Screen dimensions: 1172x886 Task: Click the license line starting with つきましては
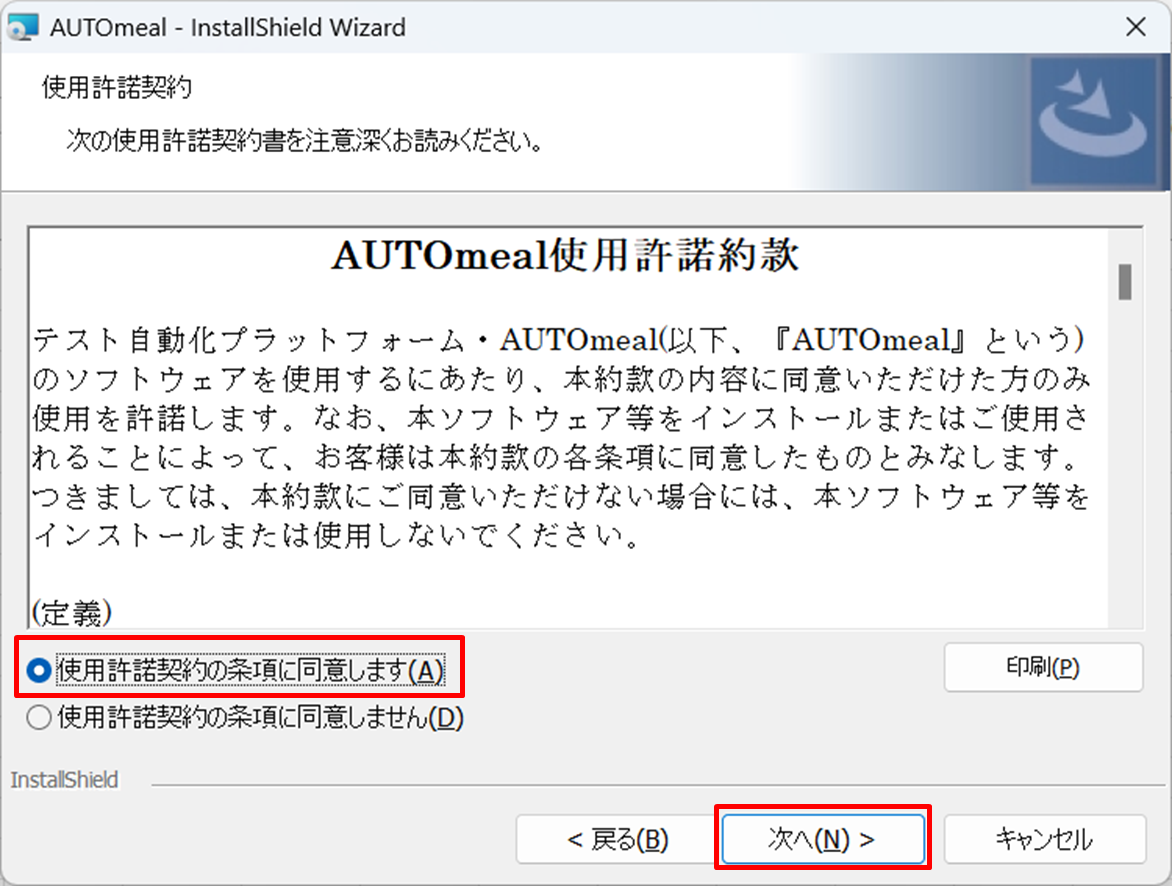point(560,496)
